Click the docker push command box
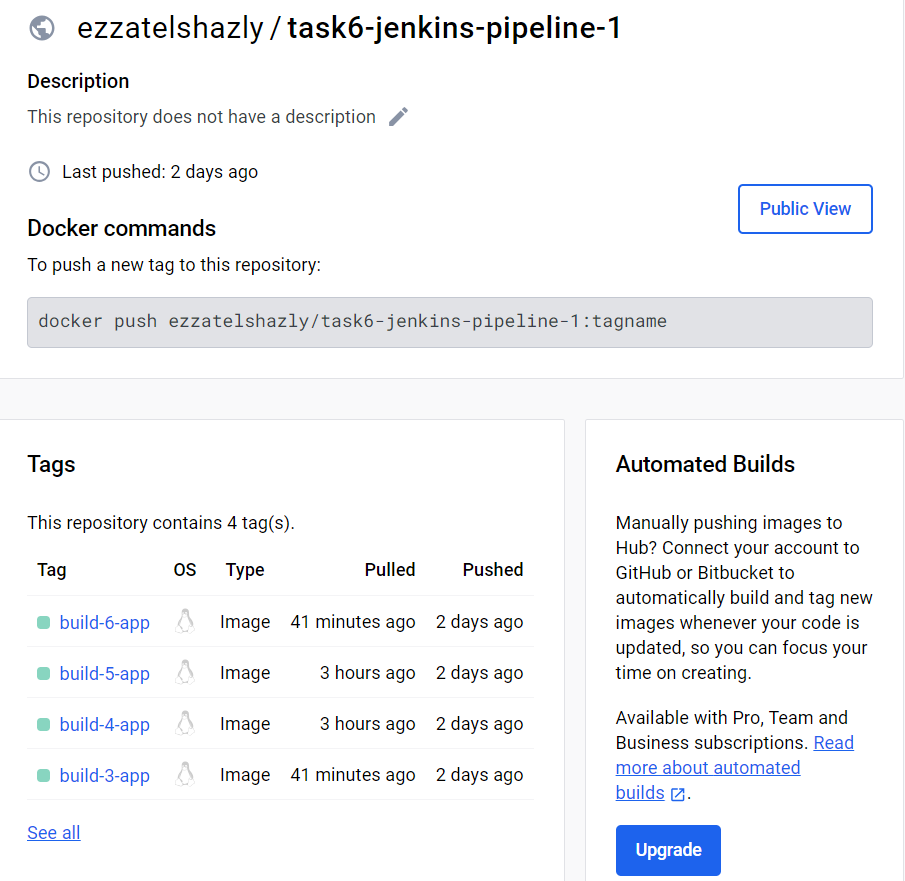This screenshot has width=905, height=881. click(449, 322)
